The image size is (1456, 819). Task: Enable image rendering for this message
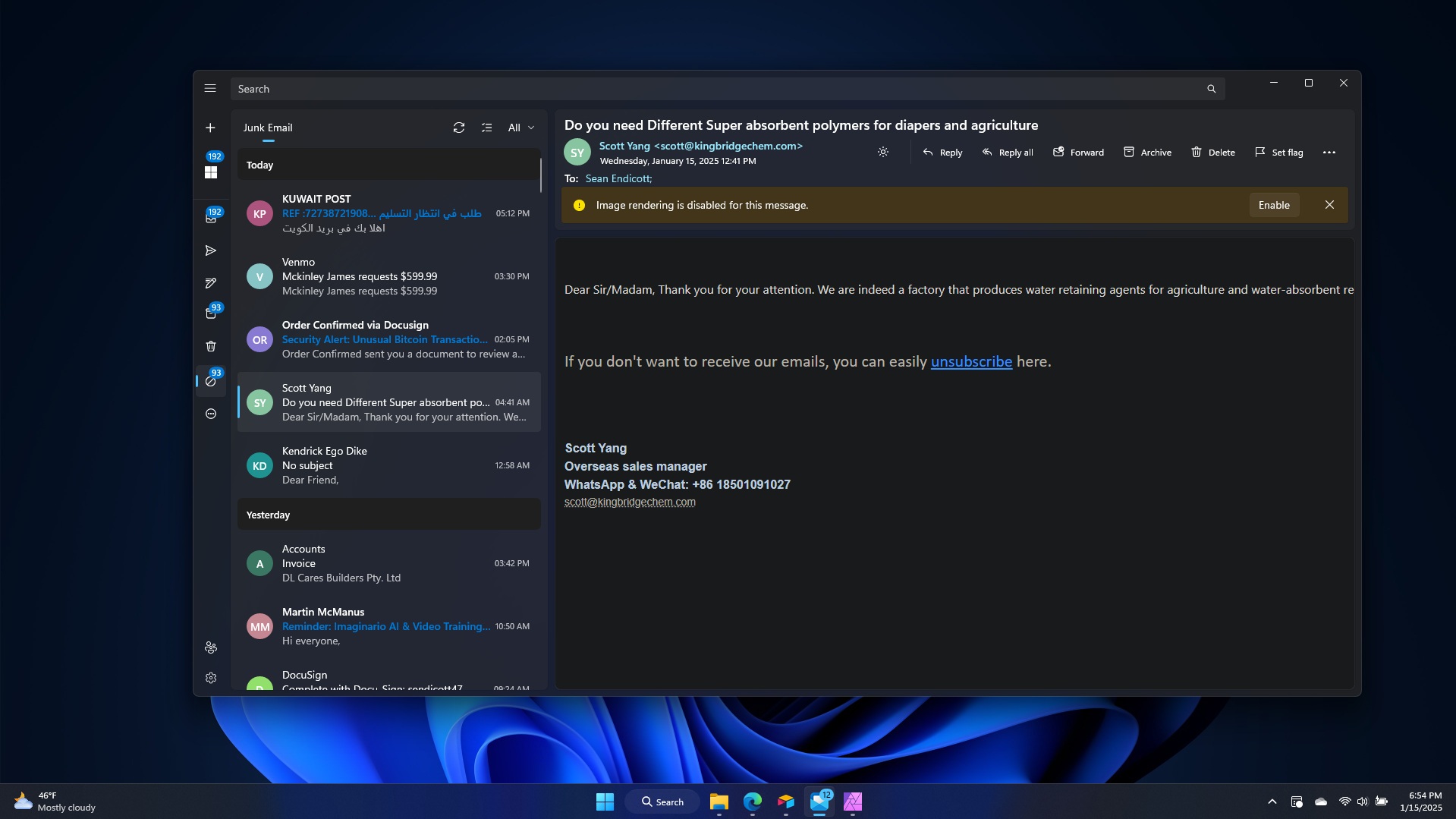pos(1274,205)
